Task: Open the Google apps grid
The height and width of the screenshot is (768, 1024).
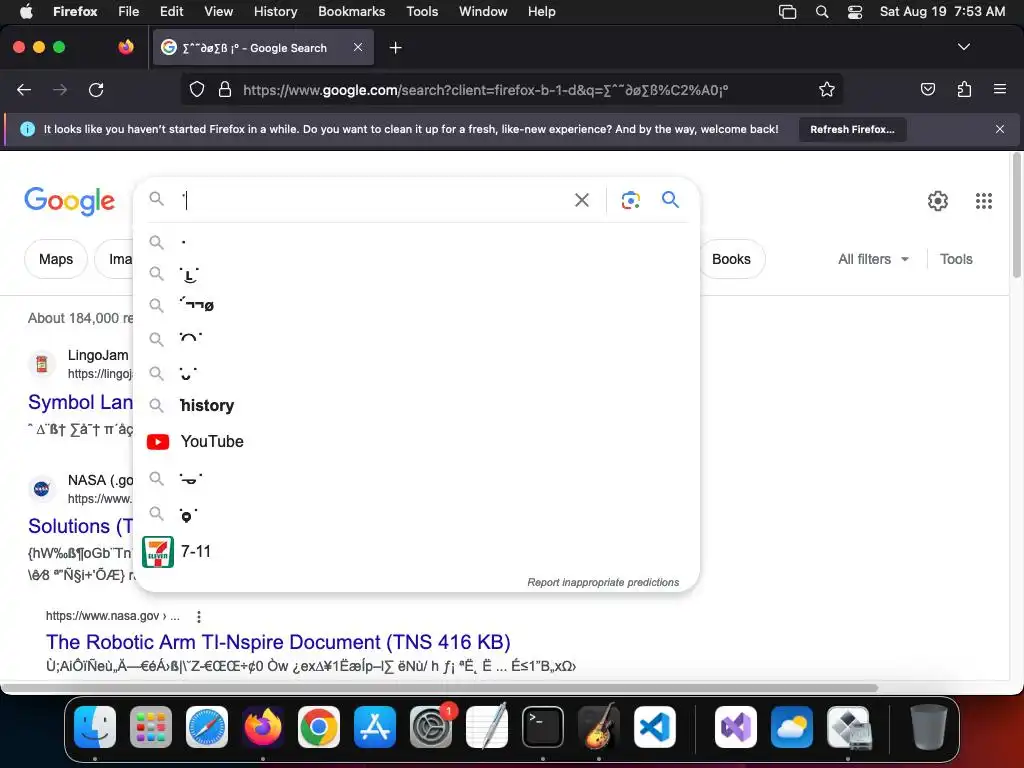Action: pos(984,200)
